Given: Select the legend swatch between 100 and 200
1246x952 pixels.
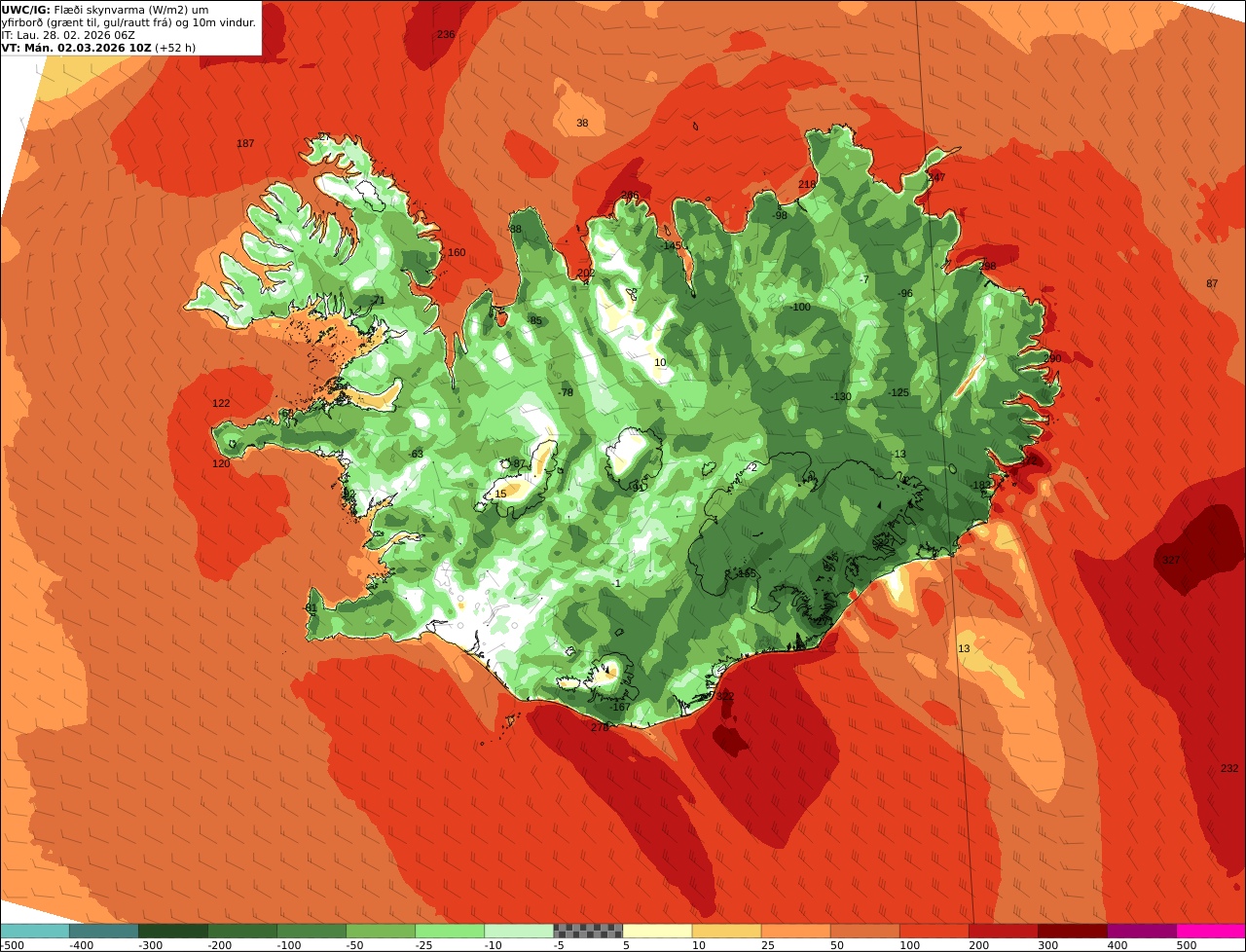Looking at the screenshot, I should tap(934, 932).
